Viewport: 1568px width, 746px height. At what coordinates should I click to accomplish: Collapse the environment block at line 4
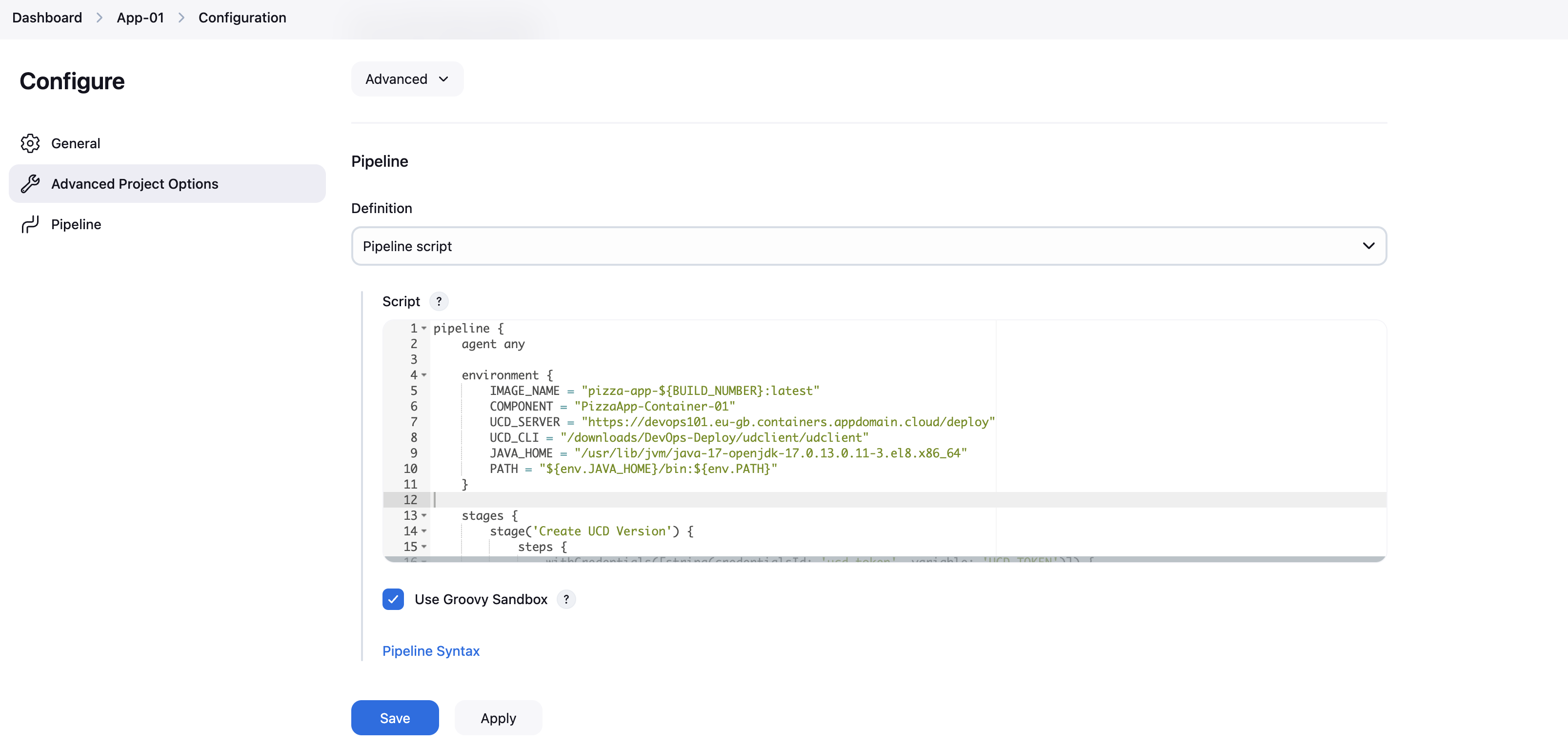click(424, 375)
